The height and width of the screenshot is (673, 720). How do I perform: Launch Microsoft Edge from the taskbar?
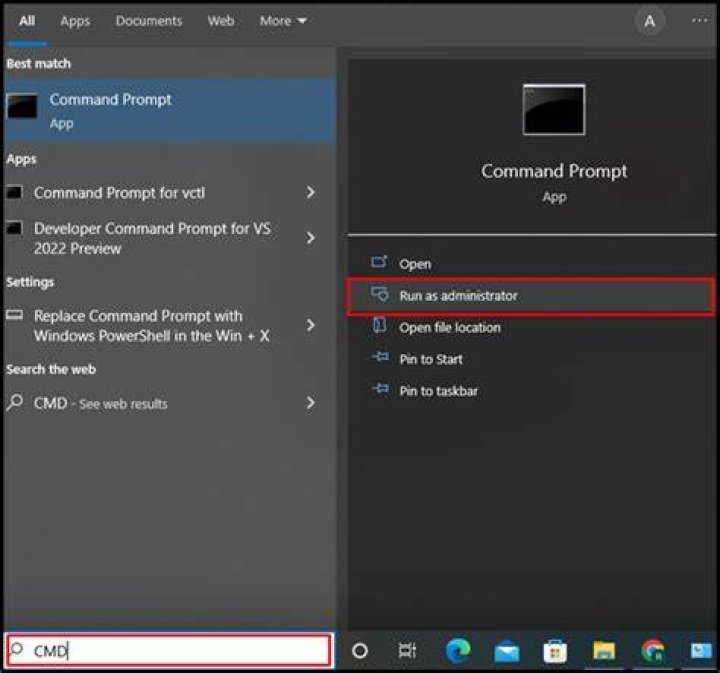tap(458, 651)
